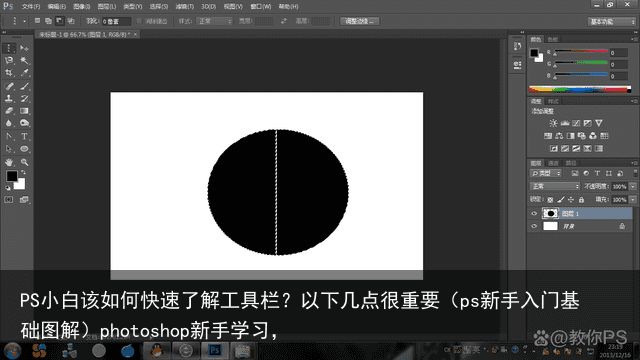Toggle visibility of the 背景 layer
The image size is (640, 360).
point(534,226)
